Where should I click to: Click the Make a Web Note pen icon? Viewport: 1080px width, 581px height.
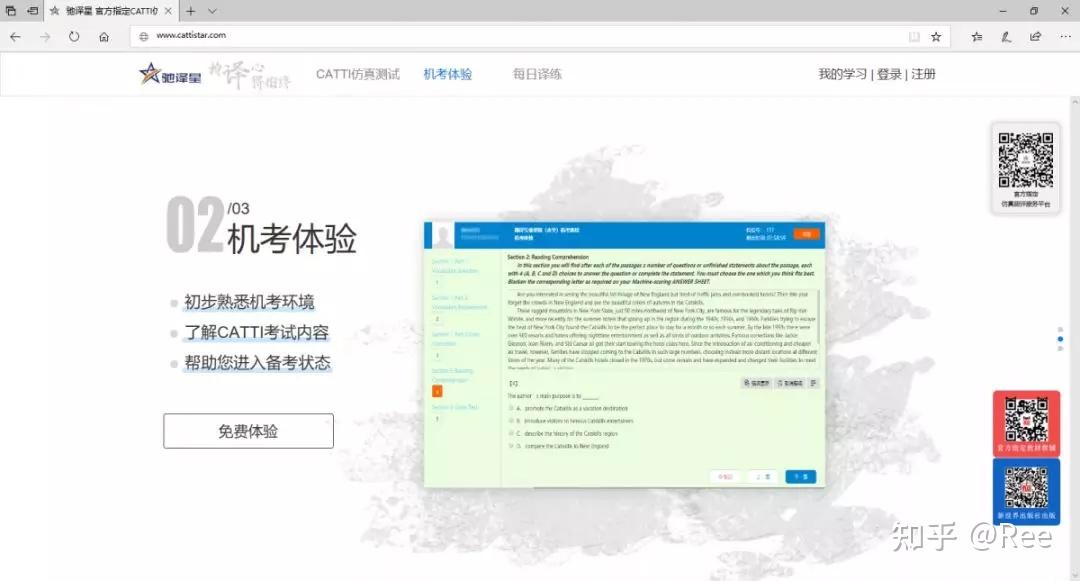[1006, 36]
